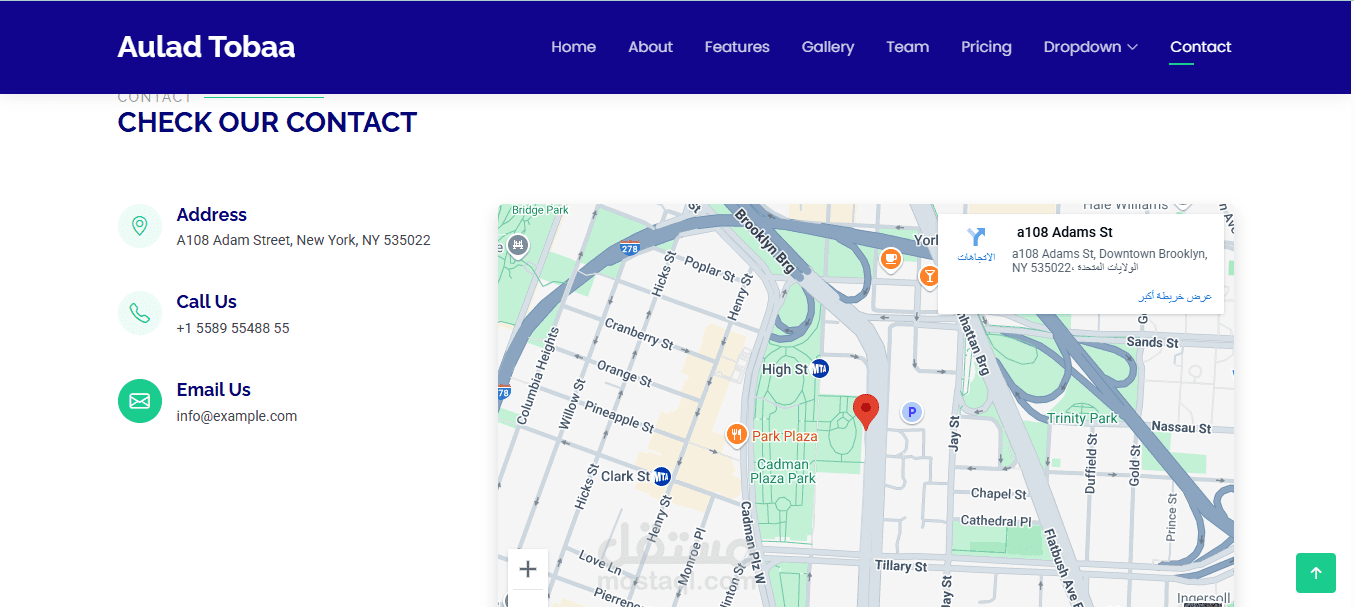This screenshot has height=607, width=1354.
Task: Click the Park Plaza restaurant icon
Action: tap(736, 434)
